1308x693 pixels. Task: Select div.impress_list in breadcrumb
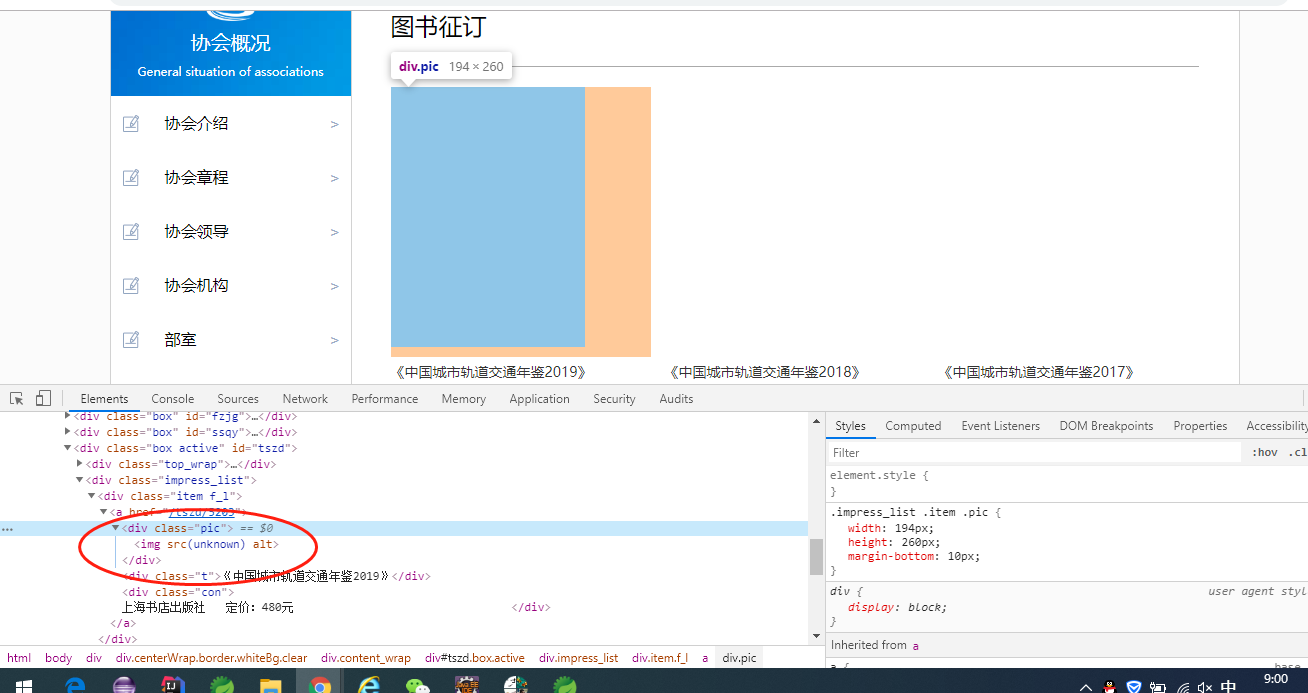578,658
